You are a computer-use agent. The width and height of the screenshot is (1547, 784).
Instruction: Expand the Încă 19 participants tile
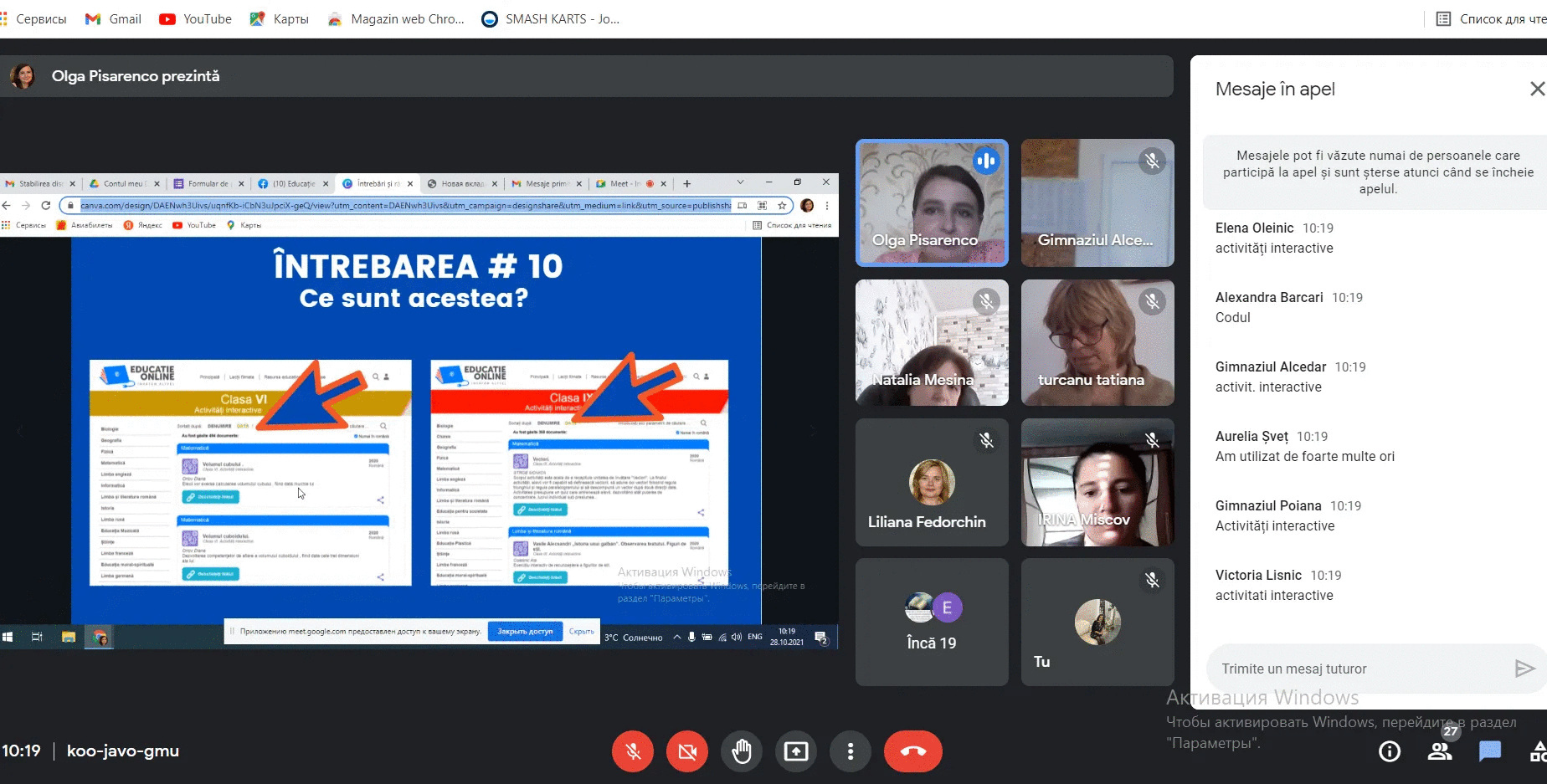point(932,623)
